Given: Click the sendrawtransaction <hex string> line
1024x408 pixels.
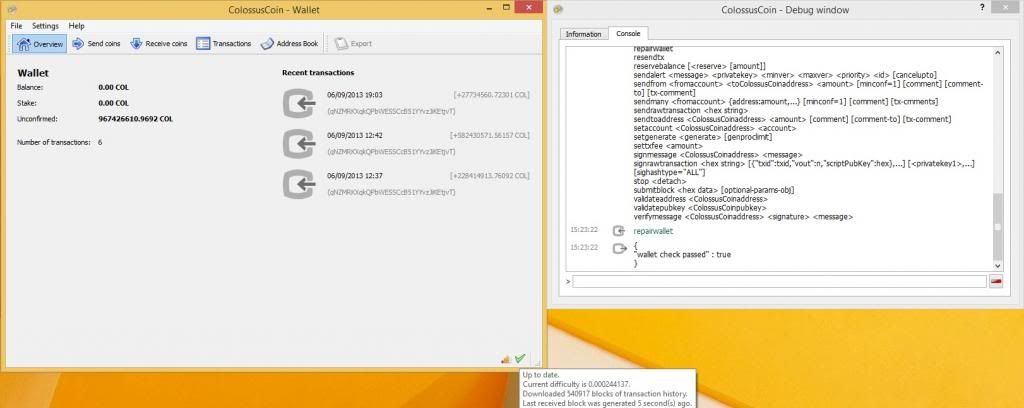Looking at the screenshot, I should 692,111.
